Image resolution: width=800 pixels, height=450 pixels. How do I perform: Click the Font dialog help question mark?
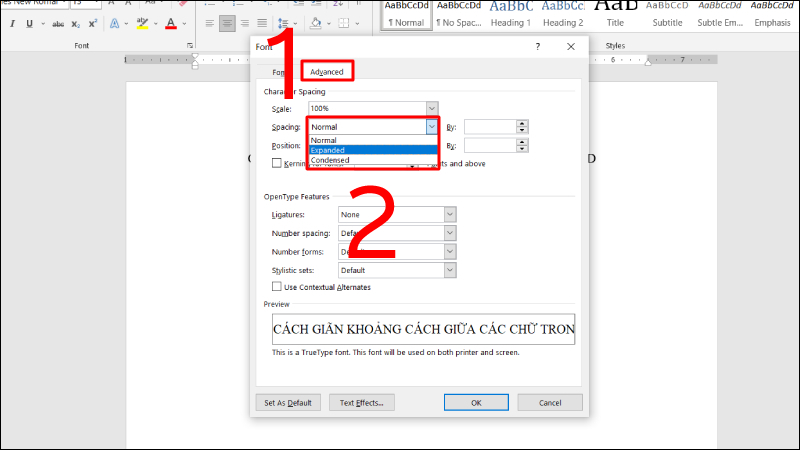coord(537,46)
